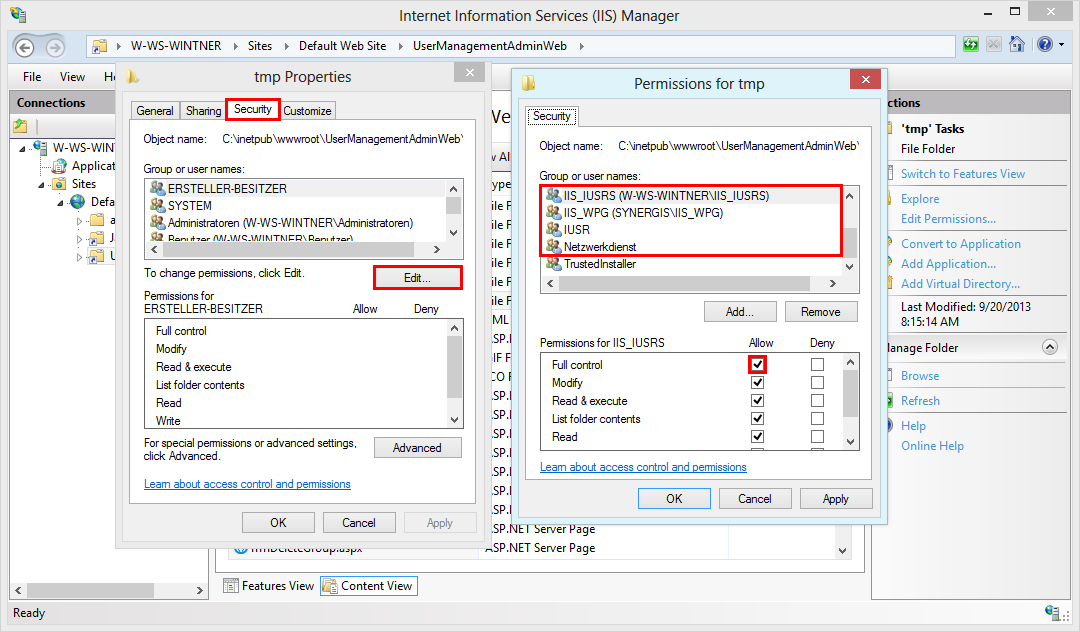Viewport: 1080px width, 632px height.
Task: Collapse the Manage Folder section chevron
Action: pos(1050,347)
